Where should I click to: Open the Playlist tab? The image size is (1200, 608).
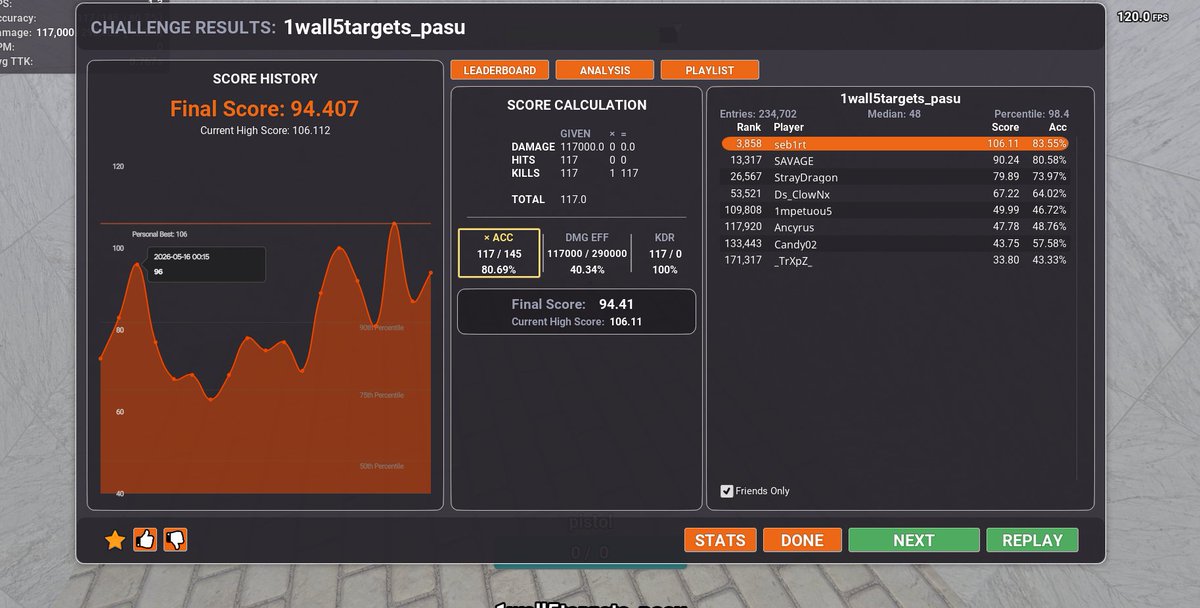pos(710,70)
